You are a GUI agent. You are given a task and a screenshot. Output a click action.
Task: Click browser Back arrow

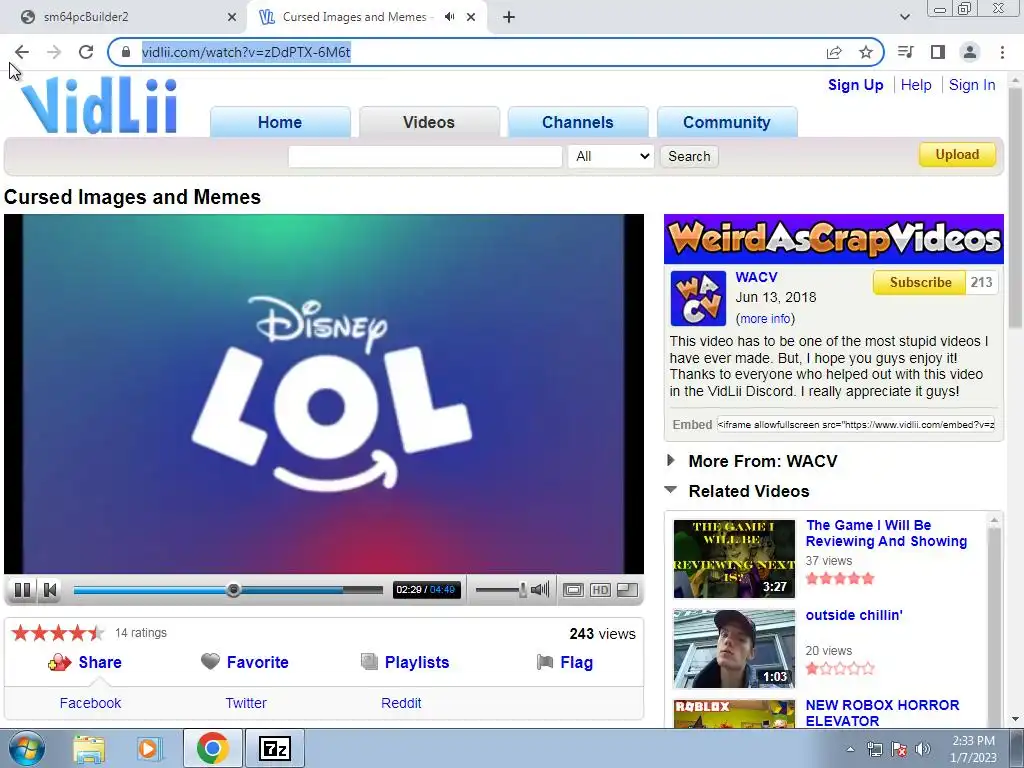[x=22, y=52]
